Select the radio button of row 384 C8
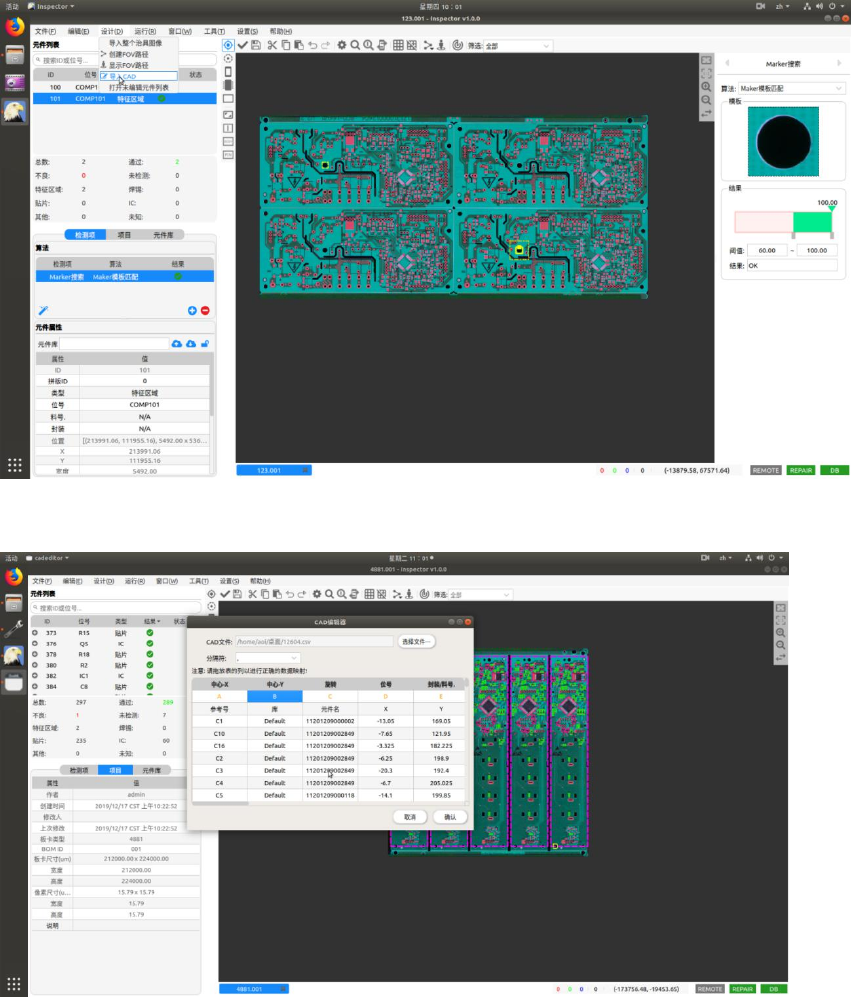 [35, 687]
